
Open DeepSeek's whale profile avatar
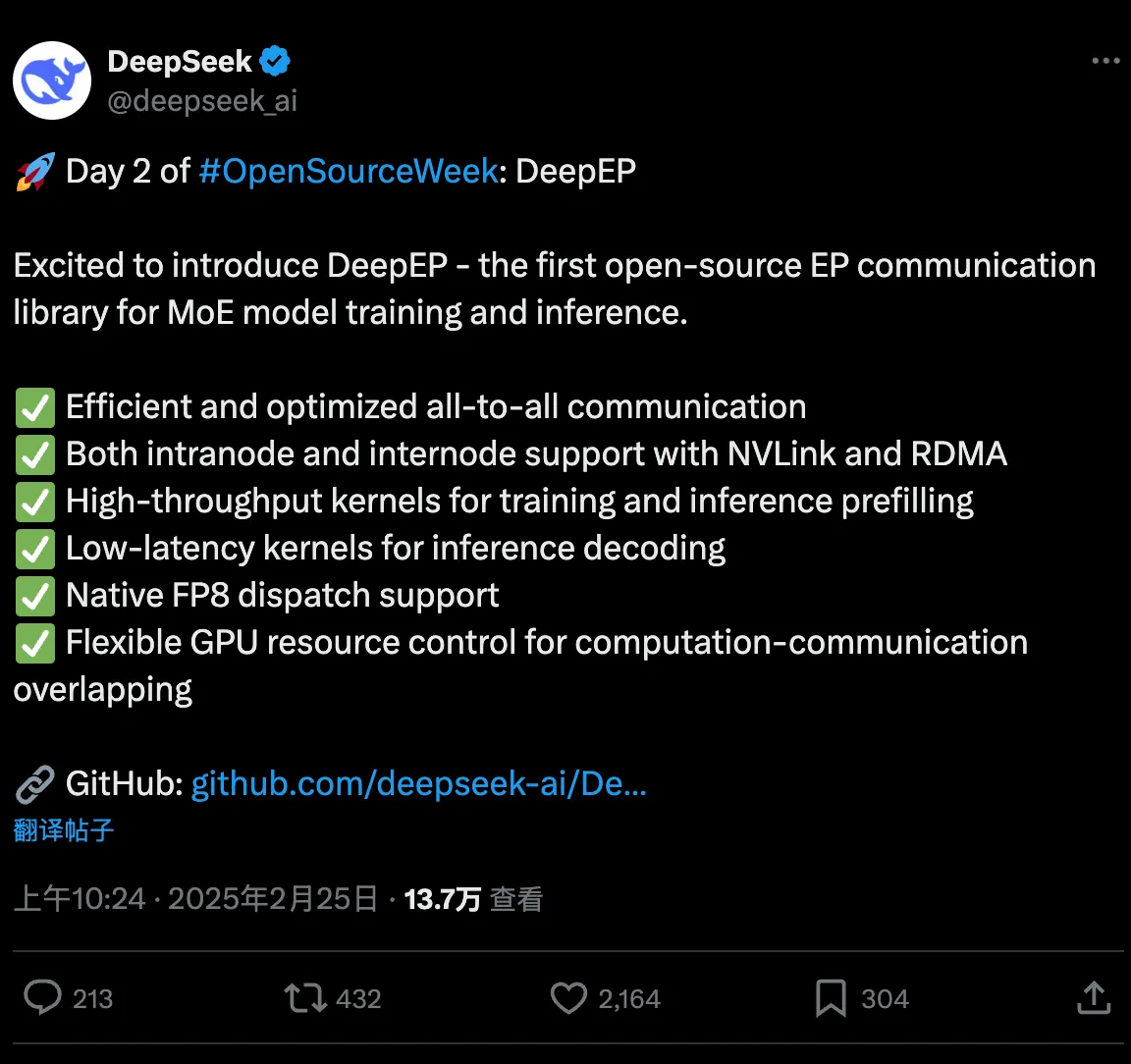[x=51, y=80]
